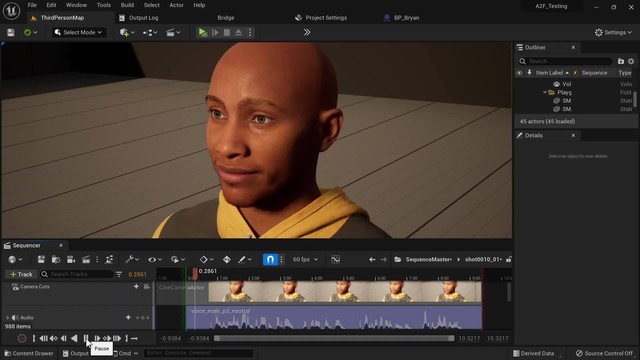Screen dimensions: 640x360
Task: Click the SequenceMaster breadcrumb
Action: click(x=428, y=259)
